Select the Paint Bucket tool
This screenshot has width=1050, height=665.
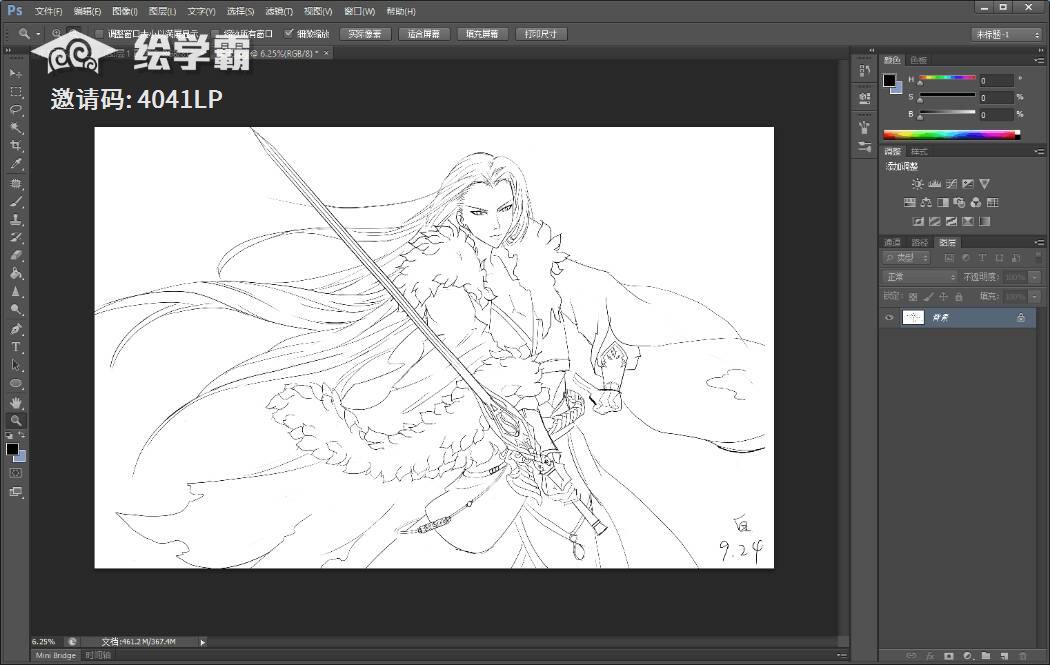click(x=16, y=274)
